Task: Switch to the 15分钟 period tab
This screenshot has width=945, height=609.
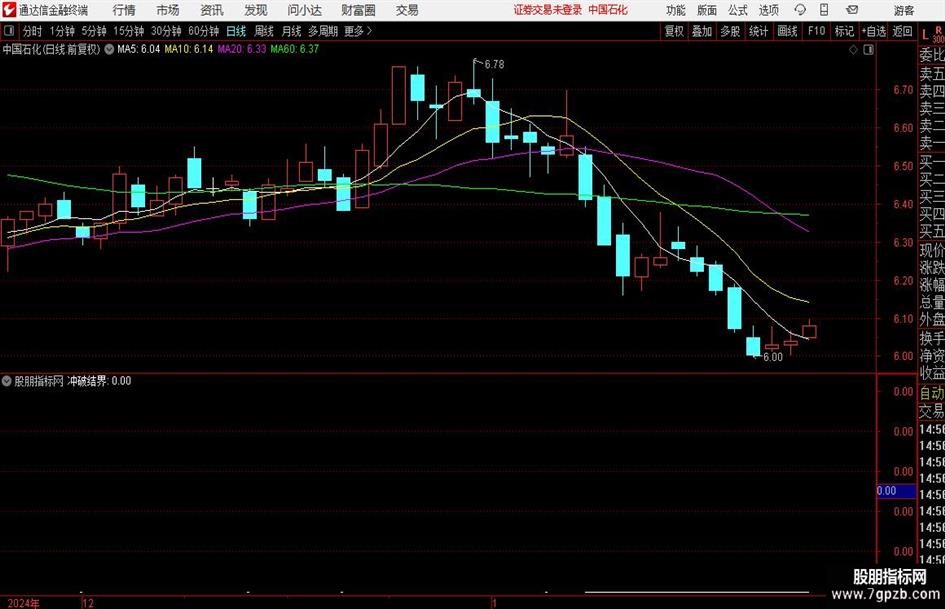Action: (128, 31)
